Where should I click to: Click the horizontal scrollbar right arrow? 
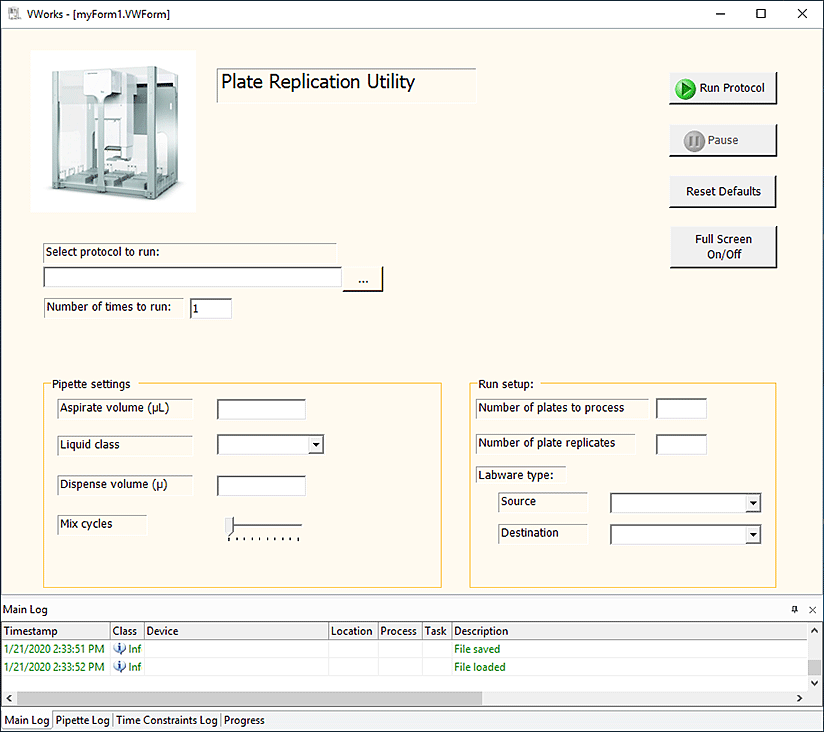799,698
